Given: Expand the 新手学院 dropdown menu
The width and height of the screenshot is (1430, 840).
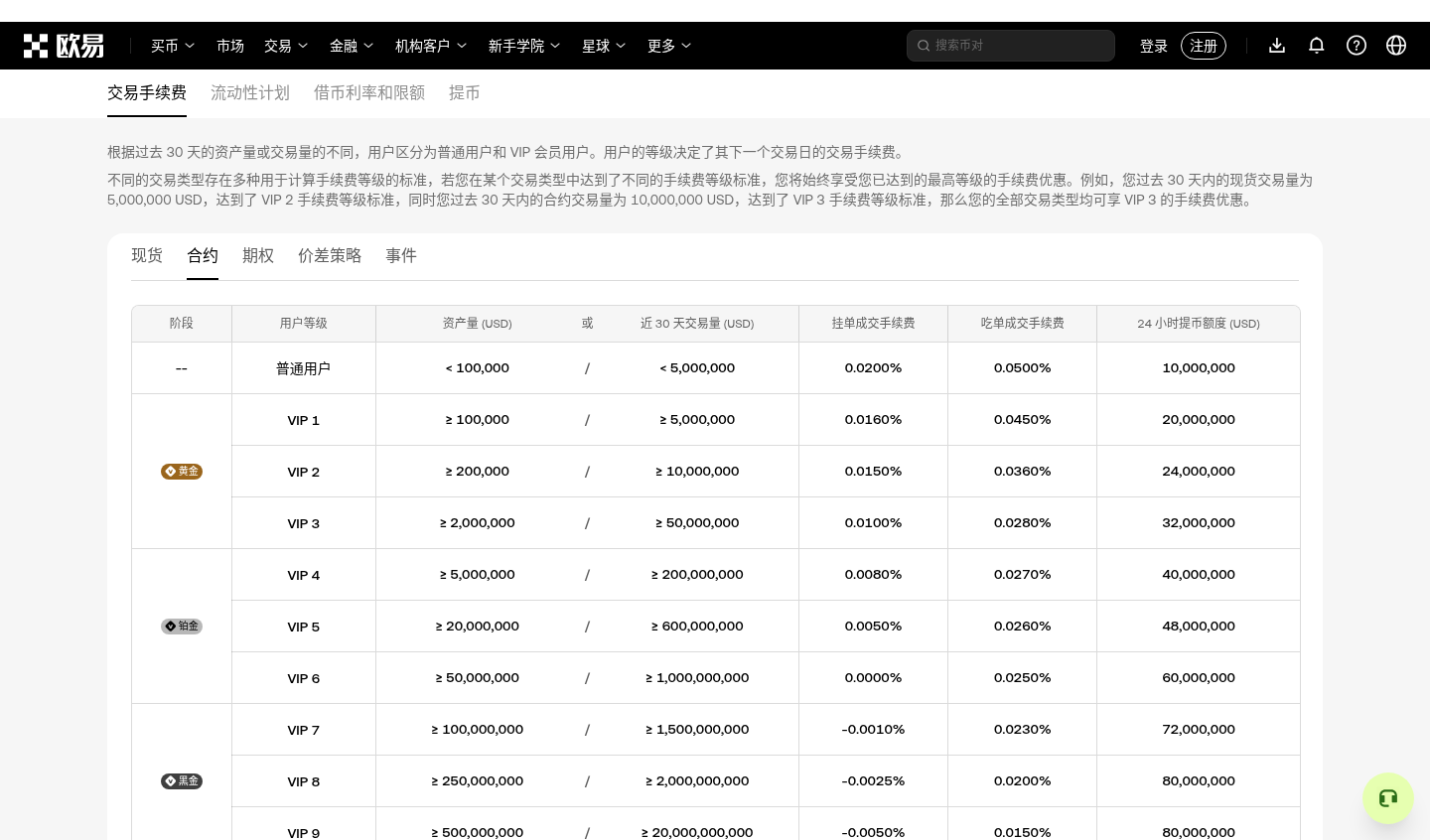Looking at the screenshot, I should point(524,46).
